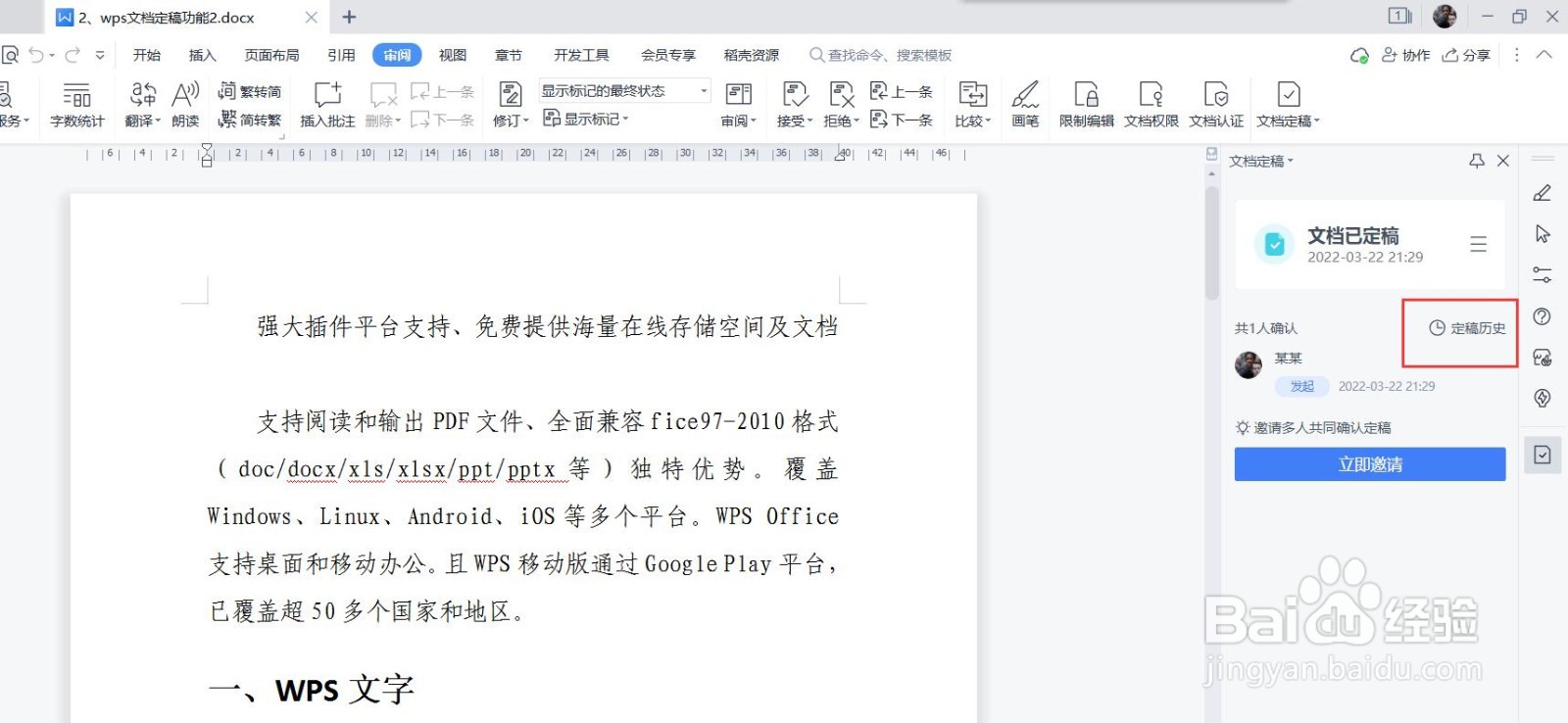Viewport: 1568px width, 723px height.
Task: Click the Invite Now (立即邀请) button
Action: pos(1370,464)
